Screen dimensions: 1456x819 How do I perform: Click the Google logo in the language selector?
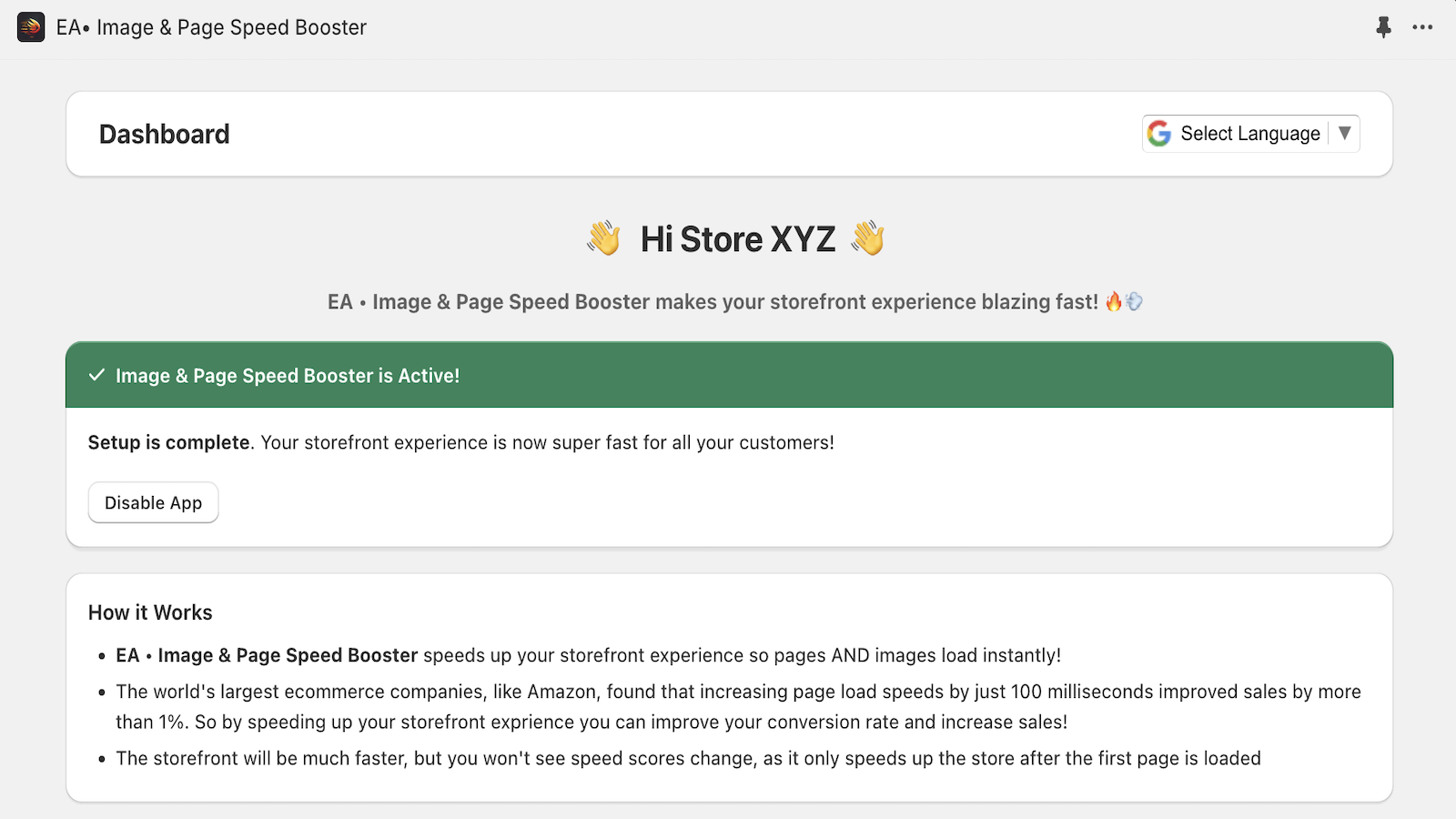point(1159,133)
